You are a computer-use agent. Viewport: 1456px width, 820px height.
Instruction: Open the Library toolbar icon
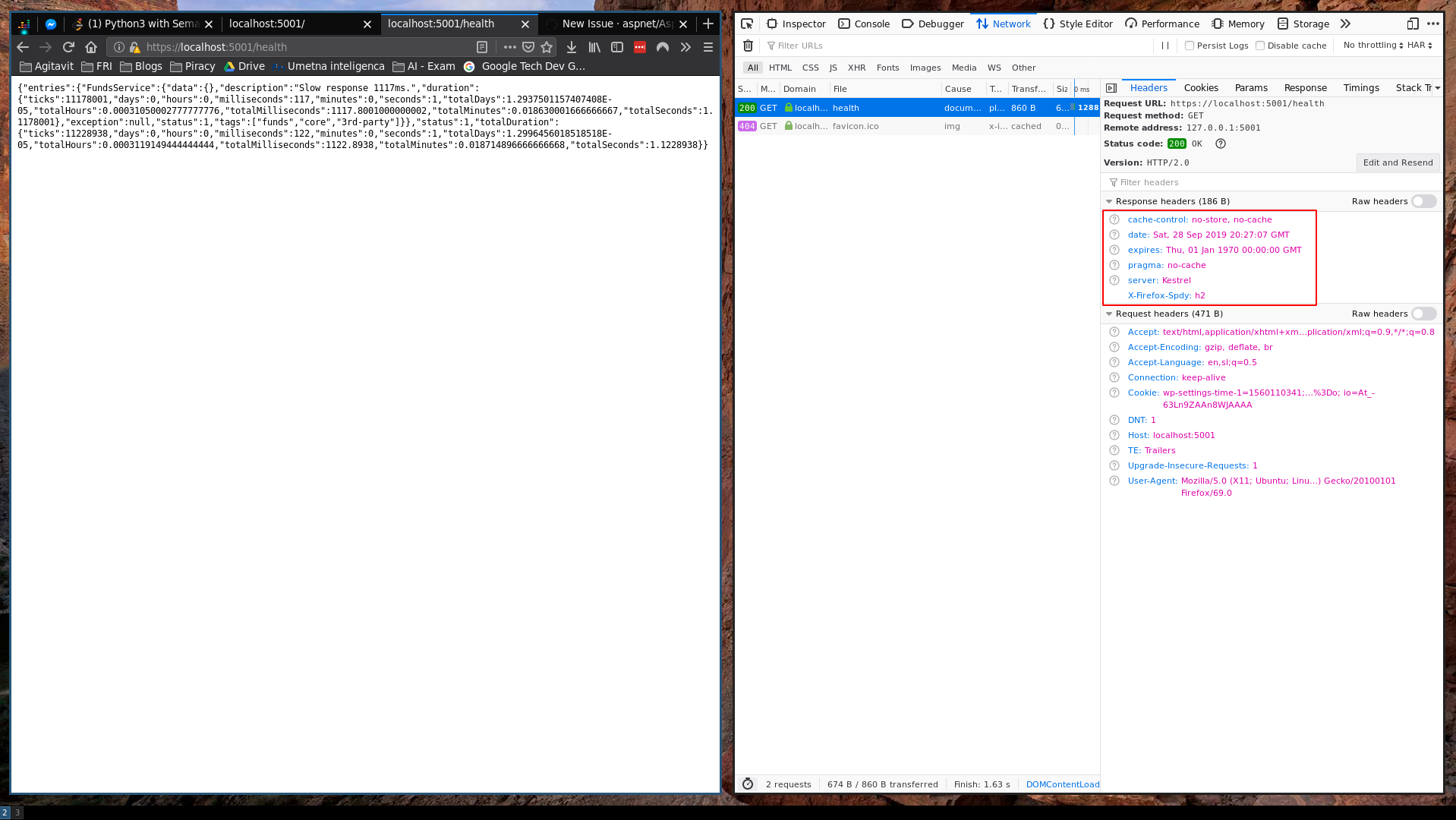(x=594, y=47)
